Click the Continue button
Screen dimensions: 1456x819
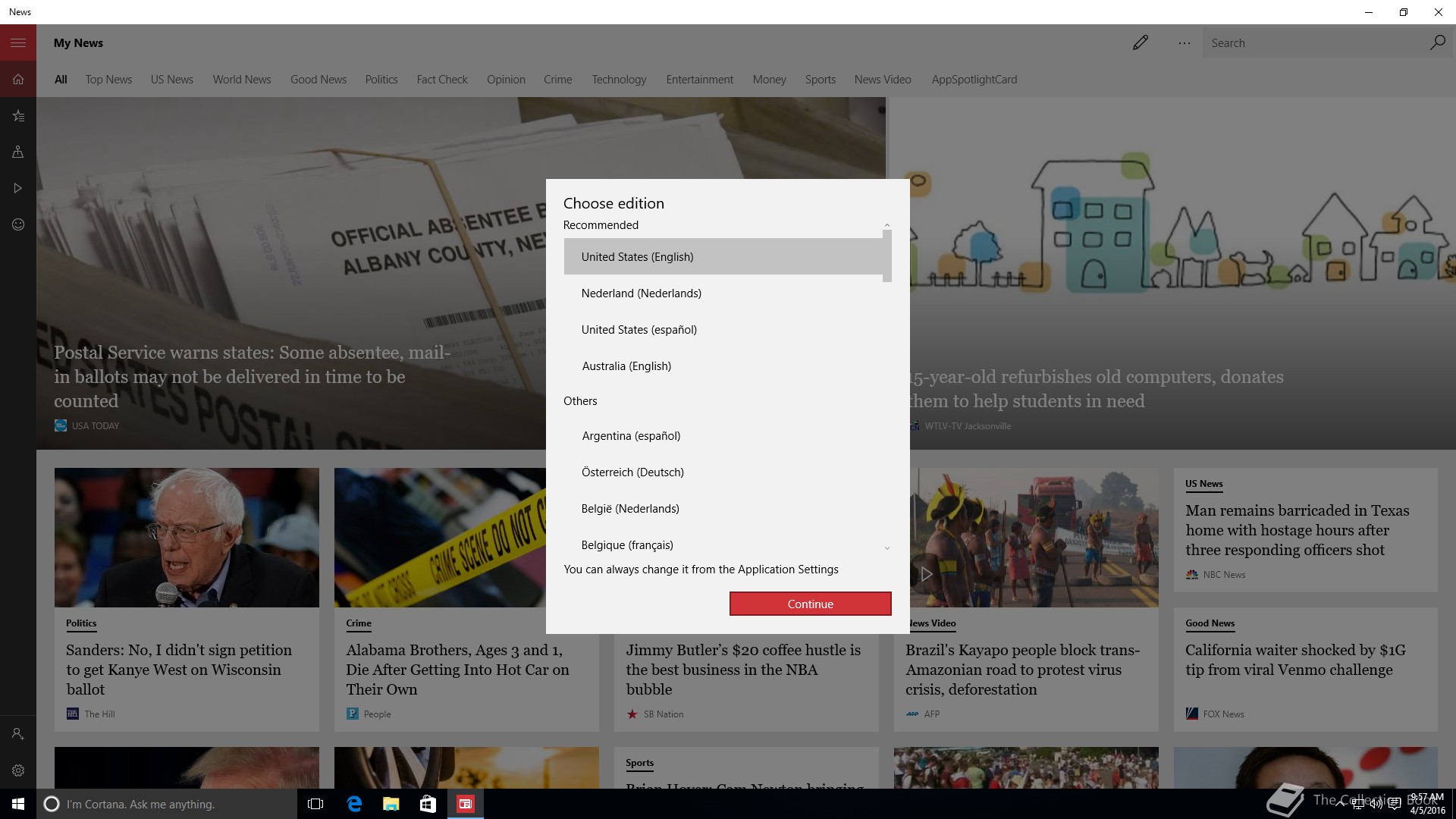(810, 604)
